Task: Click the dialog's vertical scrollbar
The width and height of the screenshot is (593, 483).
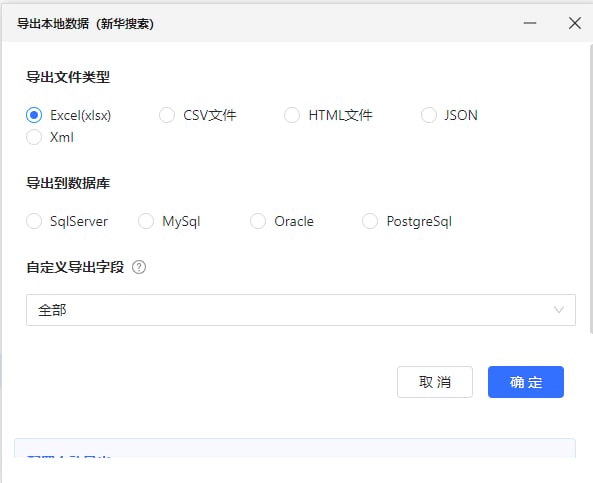Action: pos(591,189)
